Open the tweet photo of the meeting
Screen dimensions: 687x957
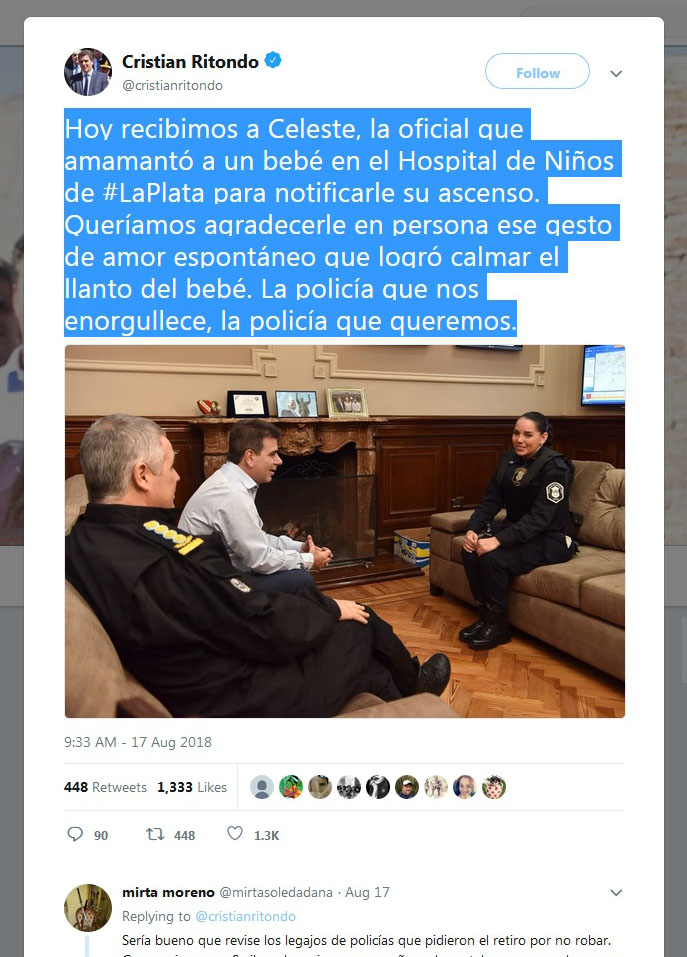(345, 531)
